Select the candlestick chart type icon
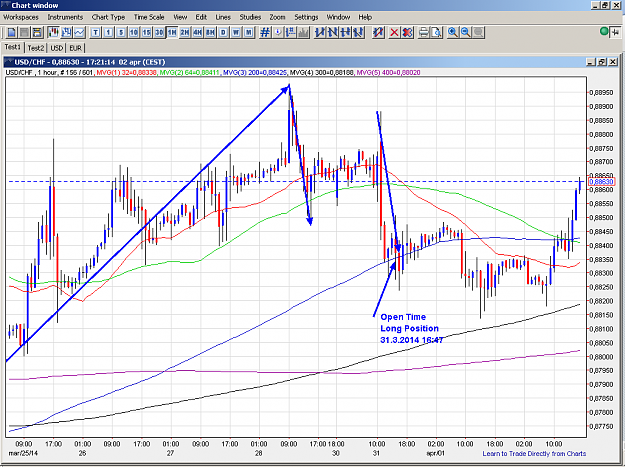This screenshot has width=625, height=467. coord(53,32)
